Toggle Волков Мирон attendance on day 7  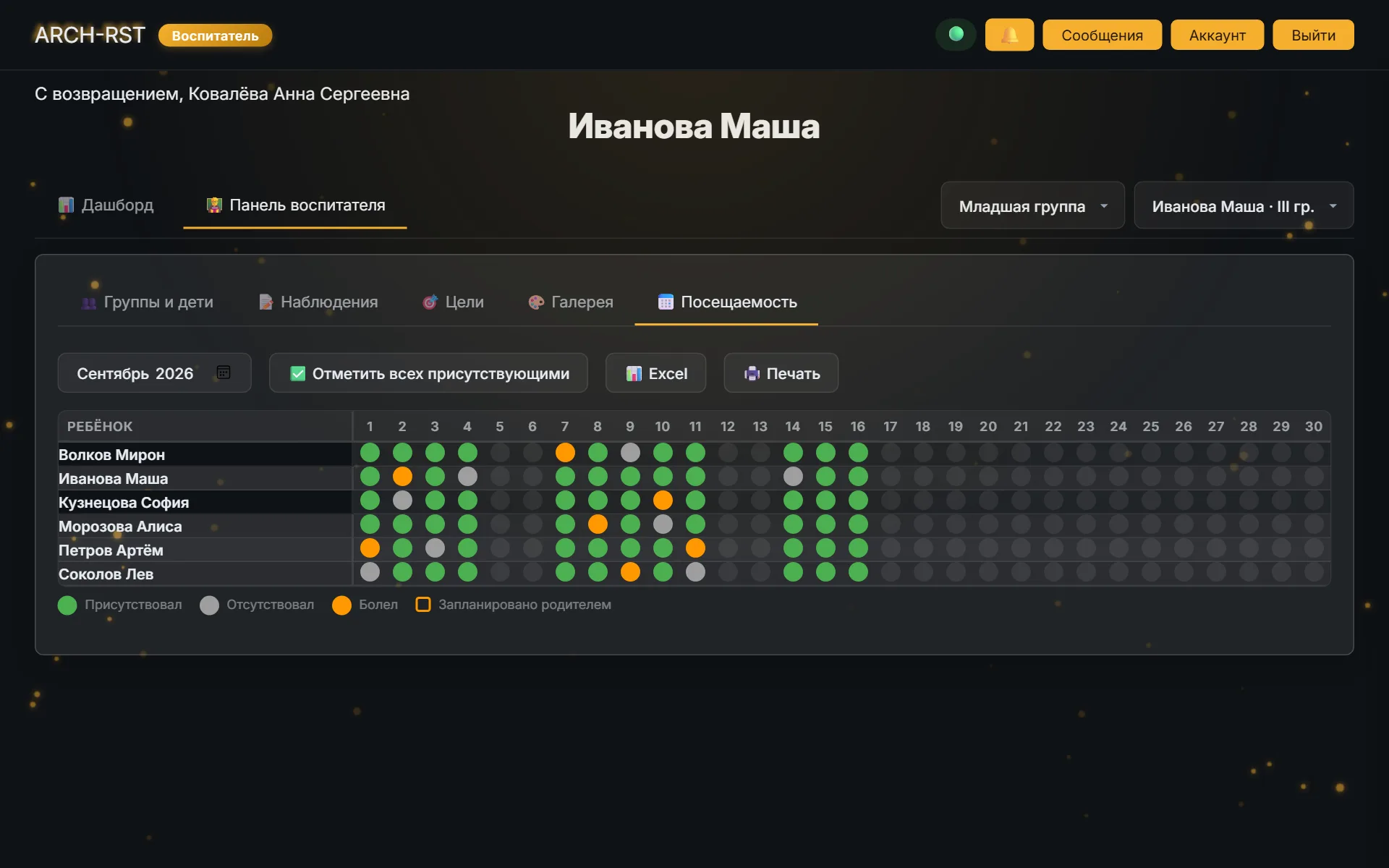pos(565,453)
